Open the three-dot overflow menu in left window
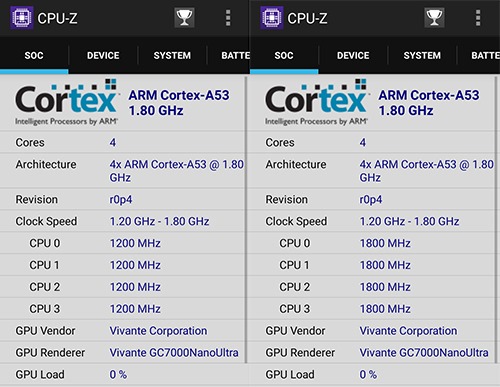500x387 pixels. pyautogui.click(x=228, y=18)
